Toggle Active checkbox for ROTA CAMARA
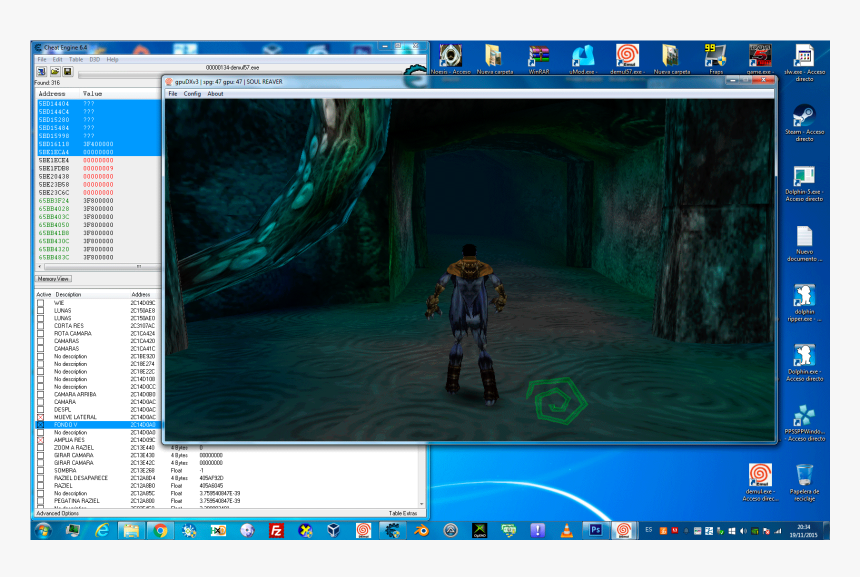 coord(41,333)
